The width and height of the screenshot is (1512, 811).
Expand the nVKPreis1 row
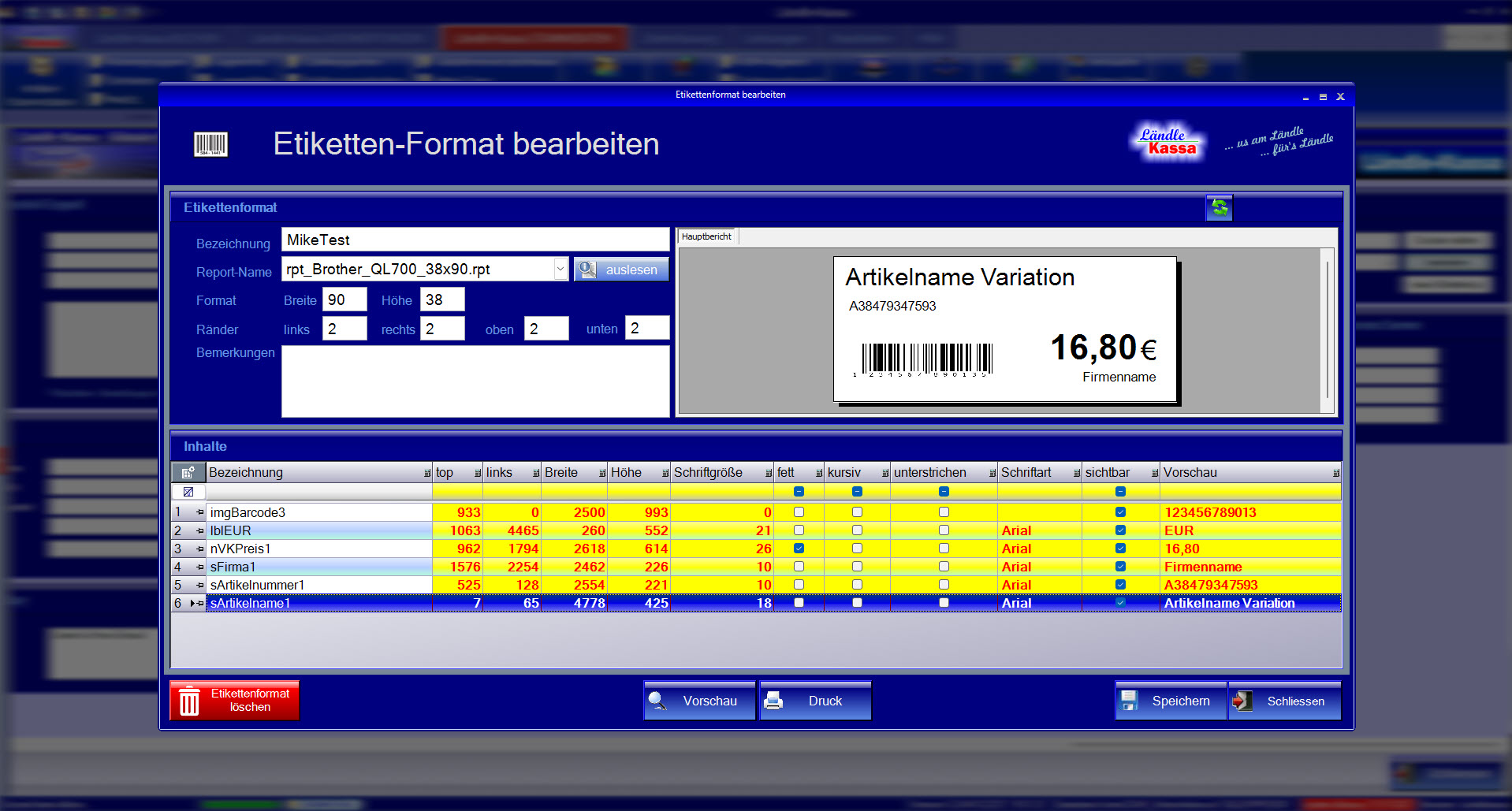coord(200,549)
